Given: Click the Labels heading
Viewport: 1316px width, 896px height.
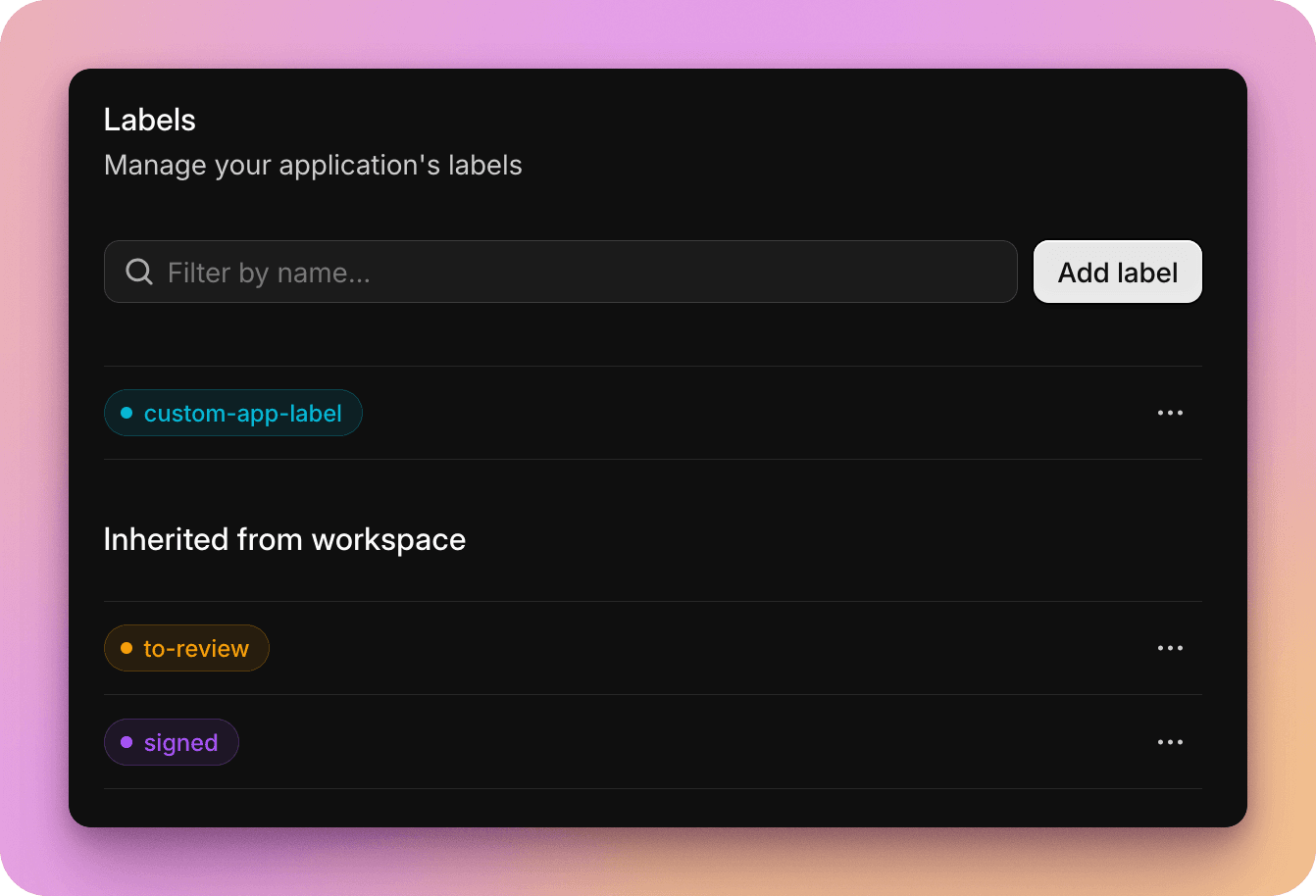Looking at the screenshot, I should pyautogui.click(x=149, y=119).
